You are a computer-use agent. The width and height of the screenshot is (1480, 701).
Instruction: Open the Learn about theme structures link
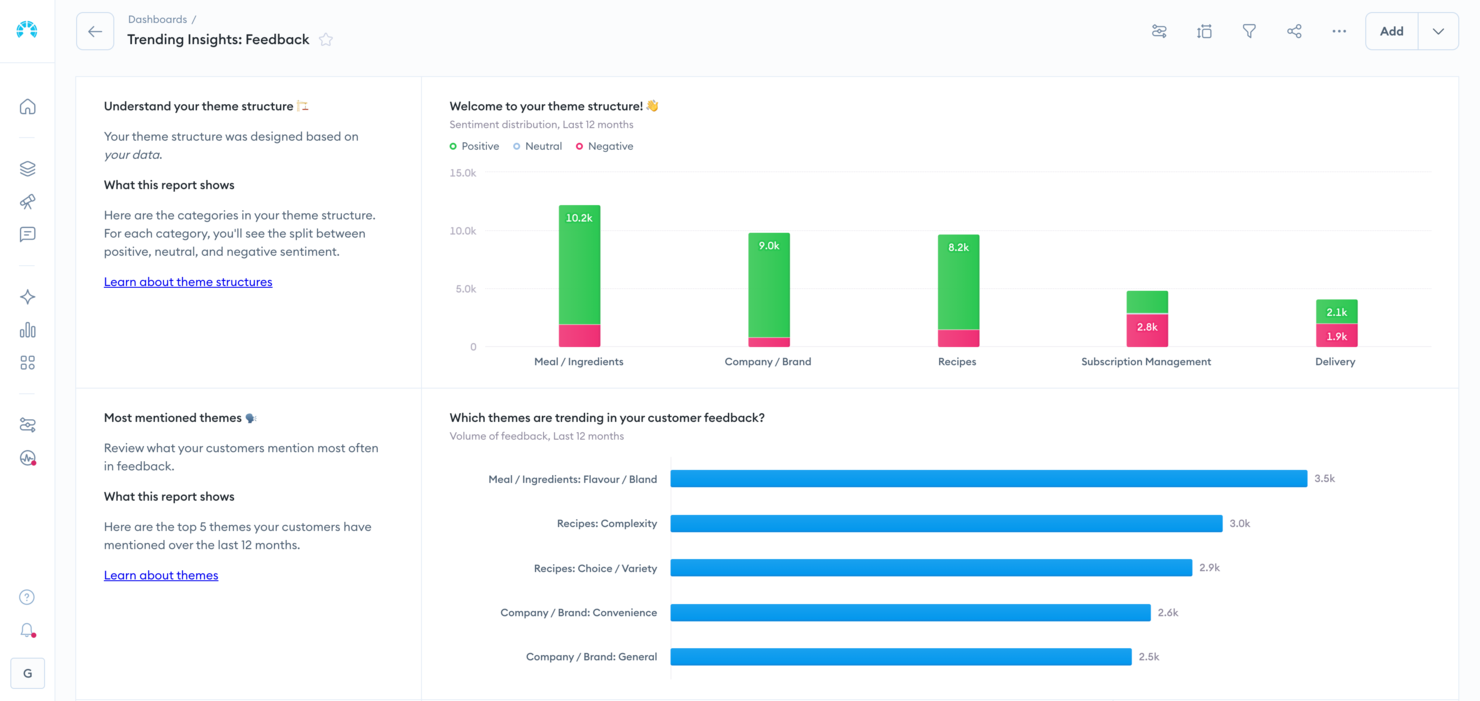(188, 281)
